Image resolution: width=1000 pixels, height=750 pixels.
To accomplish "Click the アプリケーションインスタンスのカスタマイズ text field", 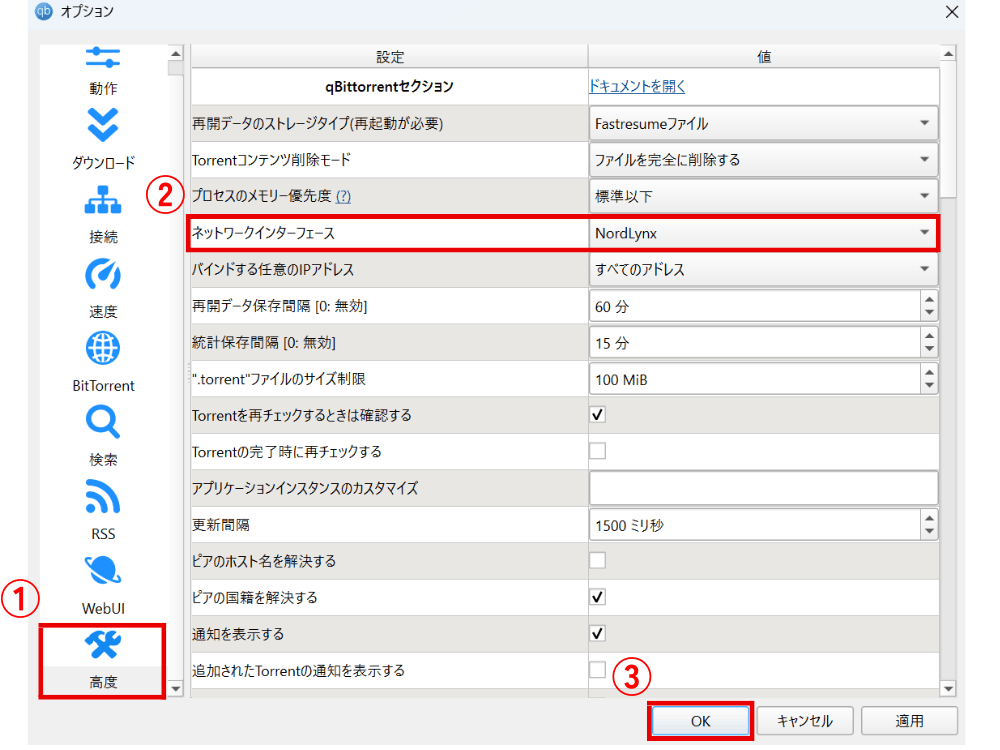I will coord(763,488).
